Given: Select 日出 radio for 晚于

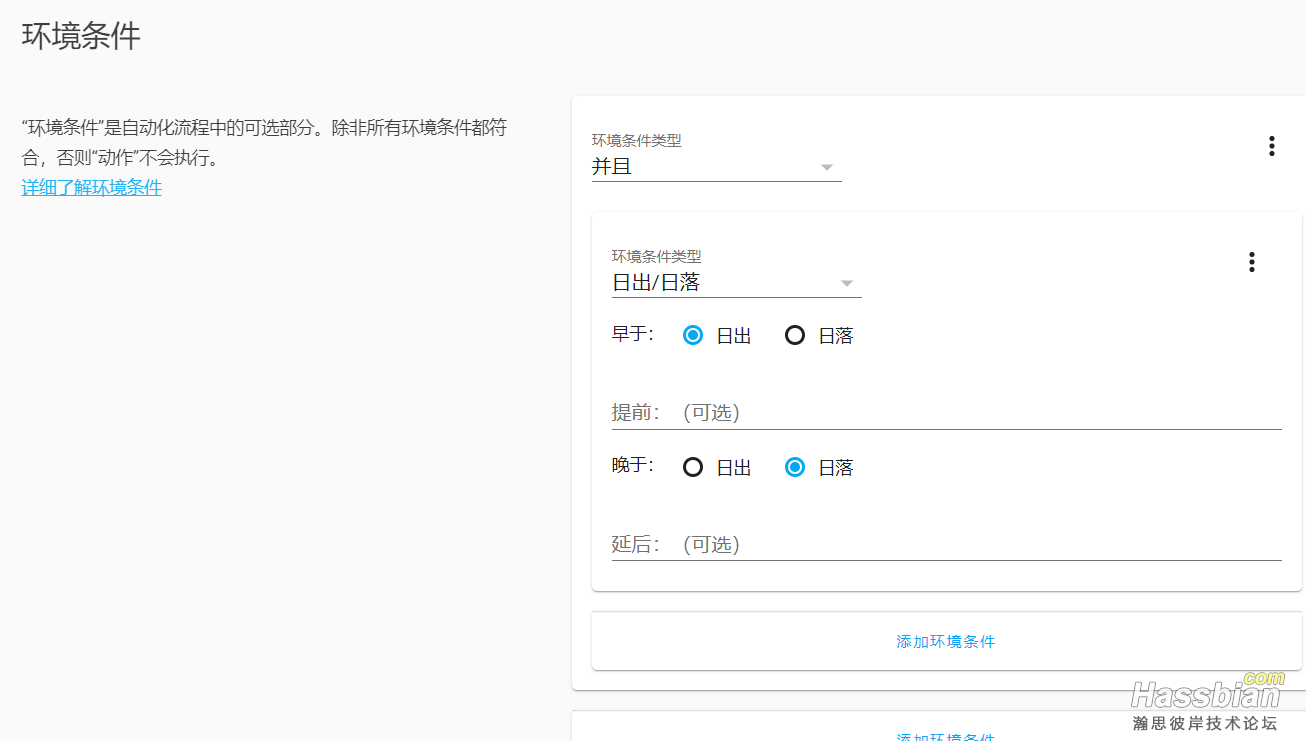Looking at the screenshot, I should click(x=693, y=467).
